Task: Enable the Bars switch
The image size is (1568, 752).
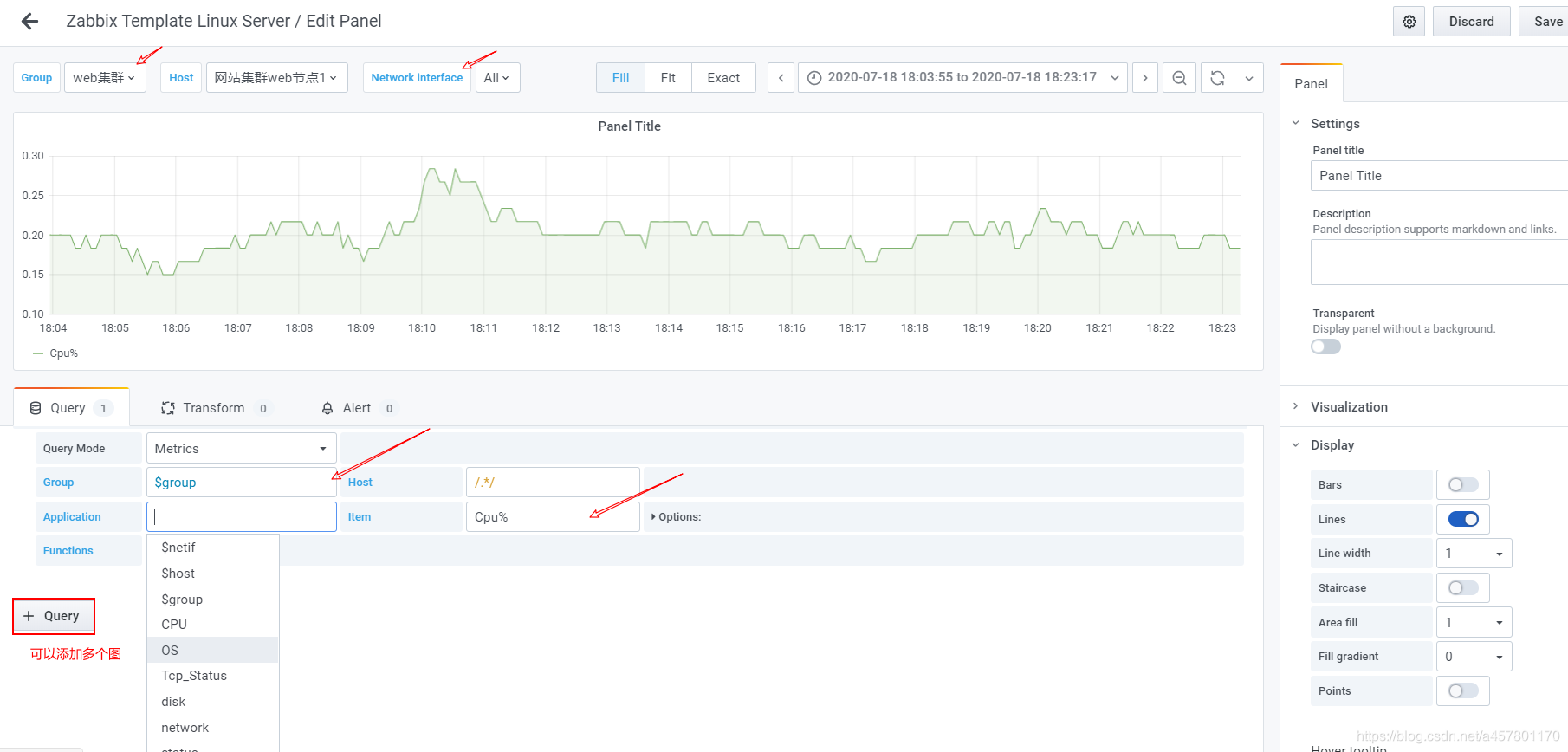Action: click(x=1463, y=485)
